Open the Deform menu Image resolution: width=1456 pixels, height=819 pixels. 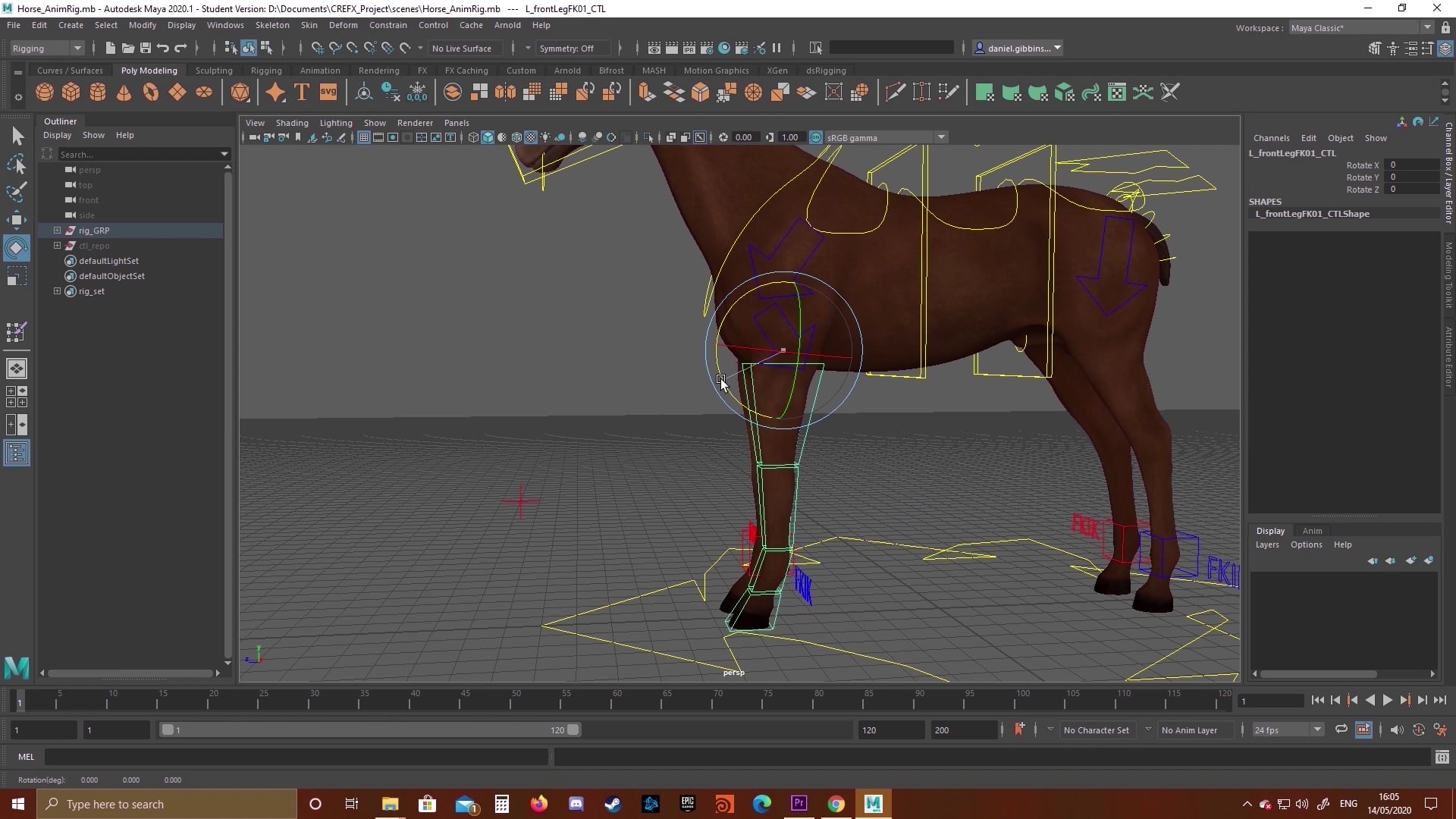(x=343, y=25)
